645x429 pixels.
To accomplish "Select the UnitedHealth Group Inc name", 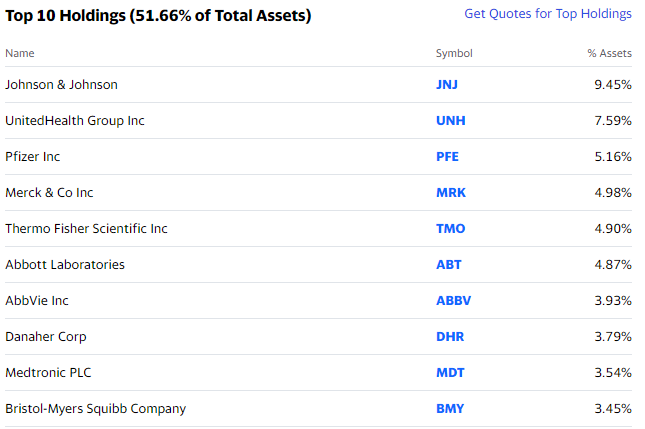I will tap(75, 121).
